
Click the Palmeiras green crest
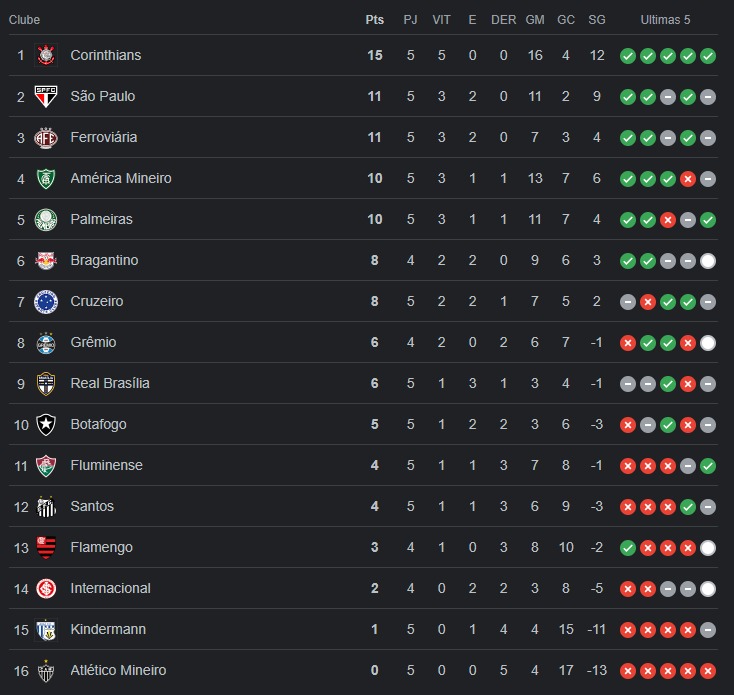click(x=46, y=219)
